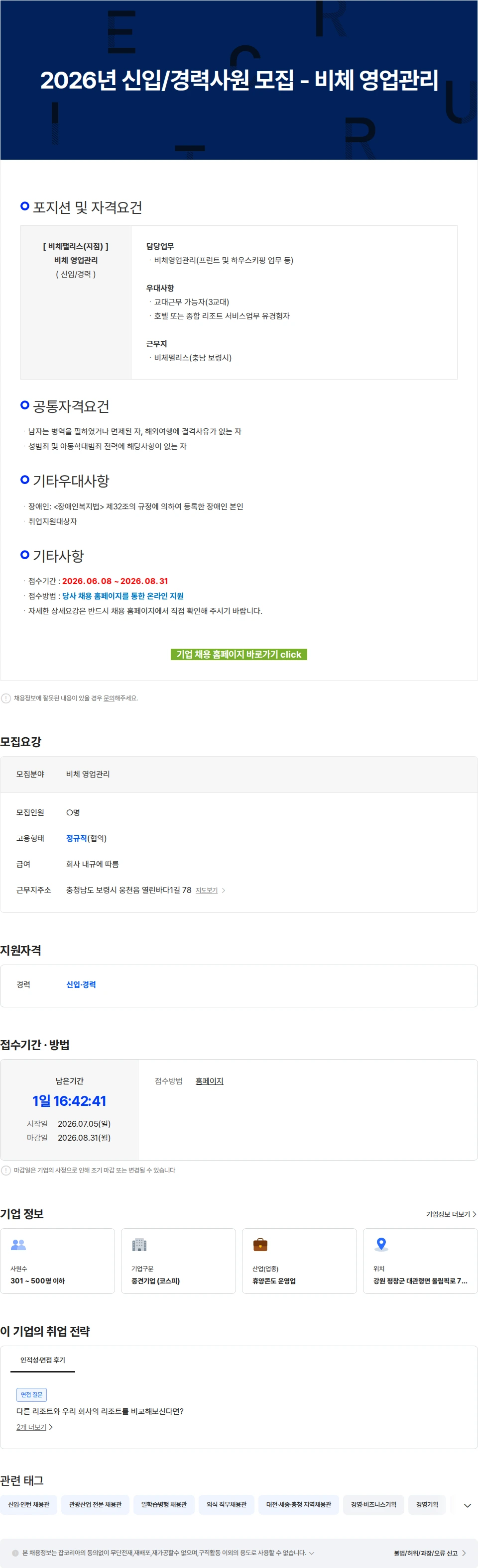The height and width of the screenshot is (1568, 478).
Task: Click the 비체영업관리(프런트 및 하우스키핑 업무 등) duty text
Action: click(224, 260)
